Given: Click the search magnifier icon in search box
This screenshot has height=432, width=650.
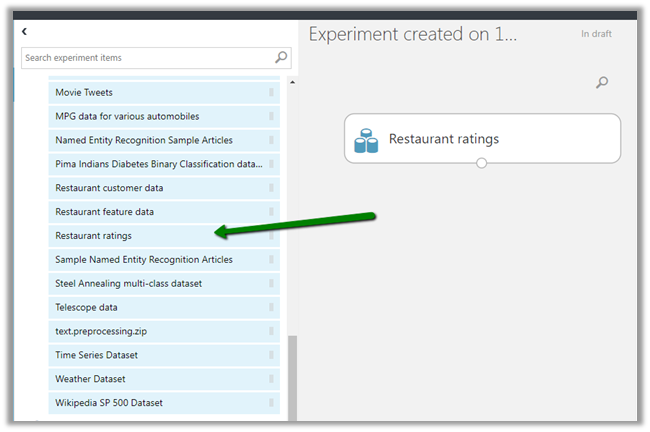Looking at the screenshot, I should (281, 58).
